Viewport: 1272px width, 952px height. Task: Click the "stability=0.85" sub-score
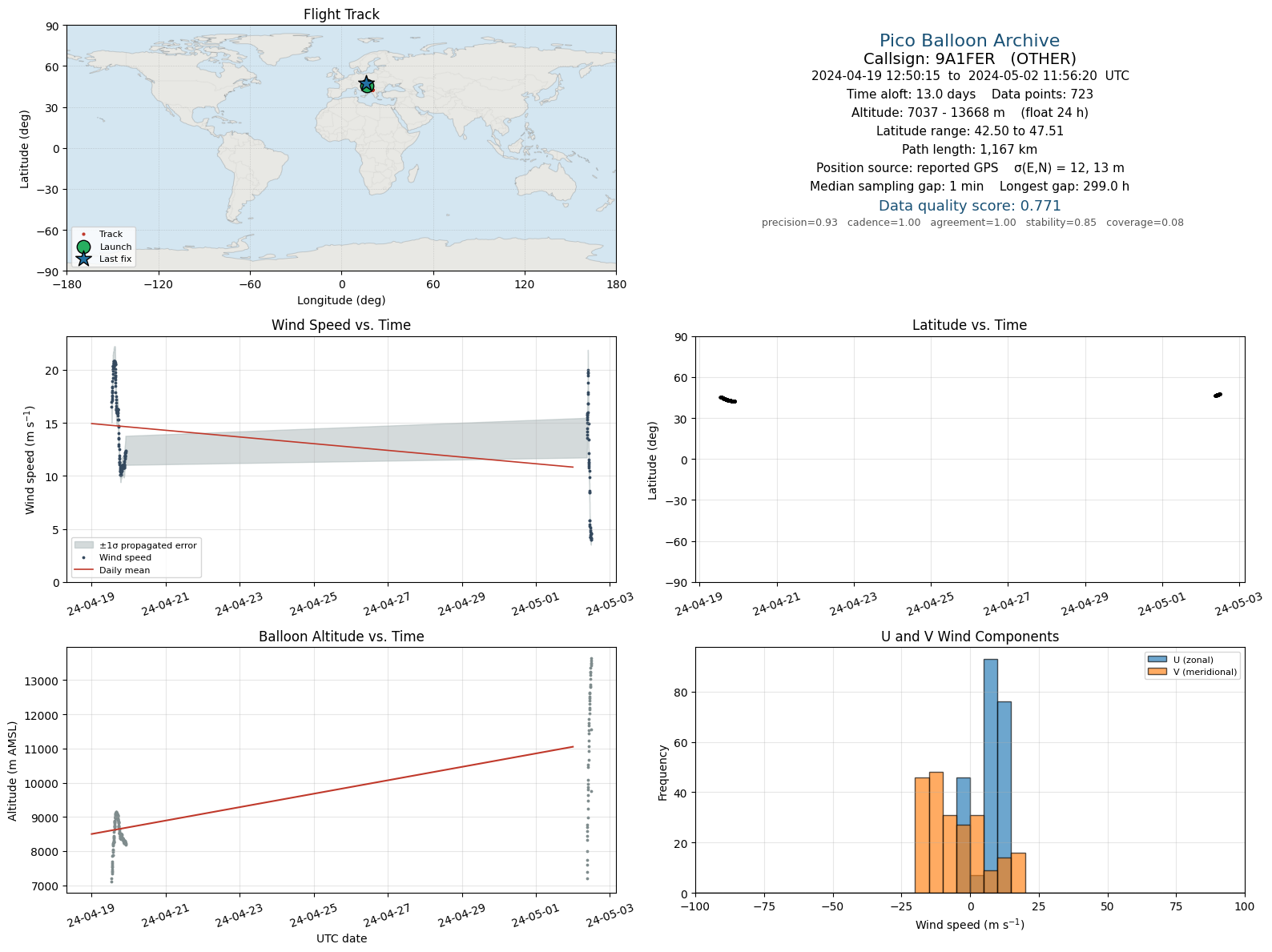click(x=1061, y=223)
